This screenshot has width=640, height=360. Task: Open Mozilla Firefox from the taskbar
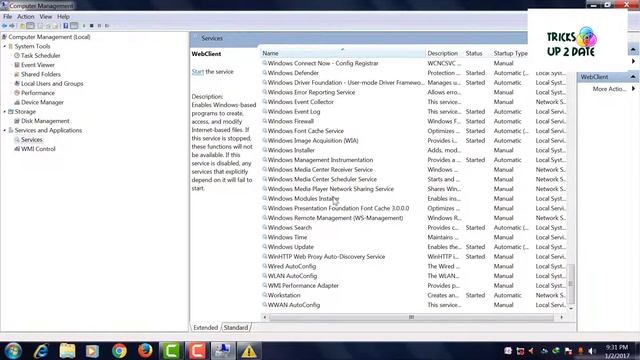click(x=145, y=351)
